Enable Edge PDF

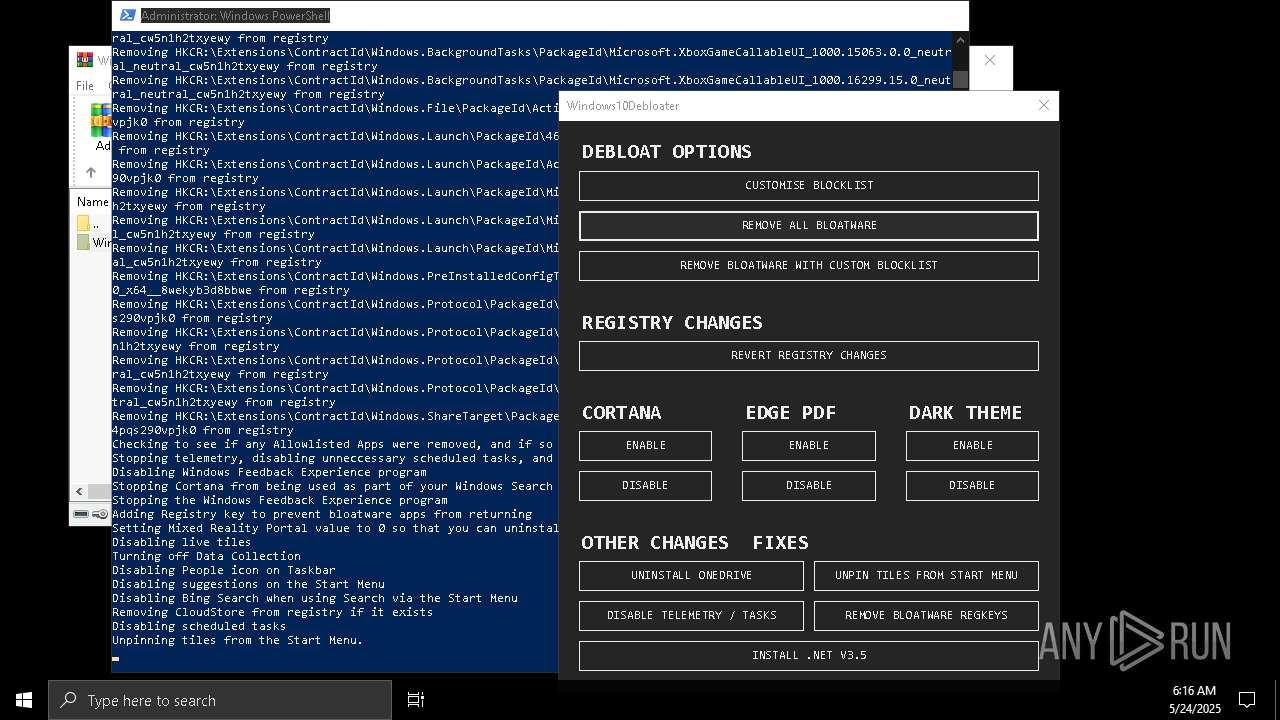[808, 445]
